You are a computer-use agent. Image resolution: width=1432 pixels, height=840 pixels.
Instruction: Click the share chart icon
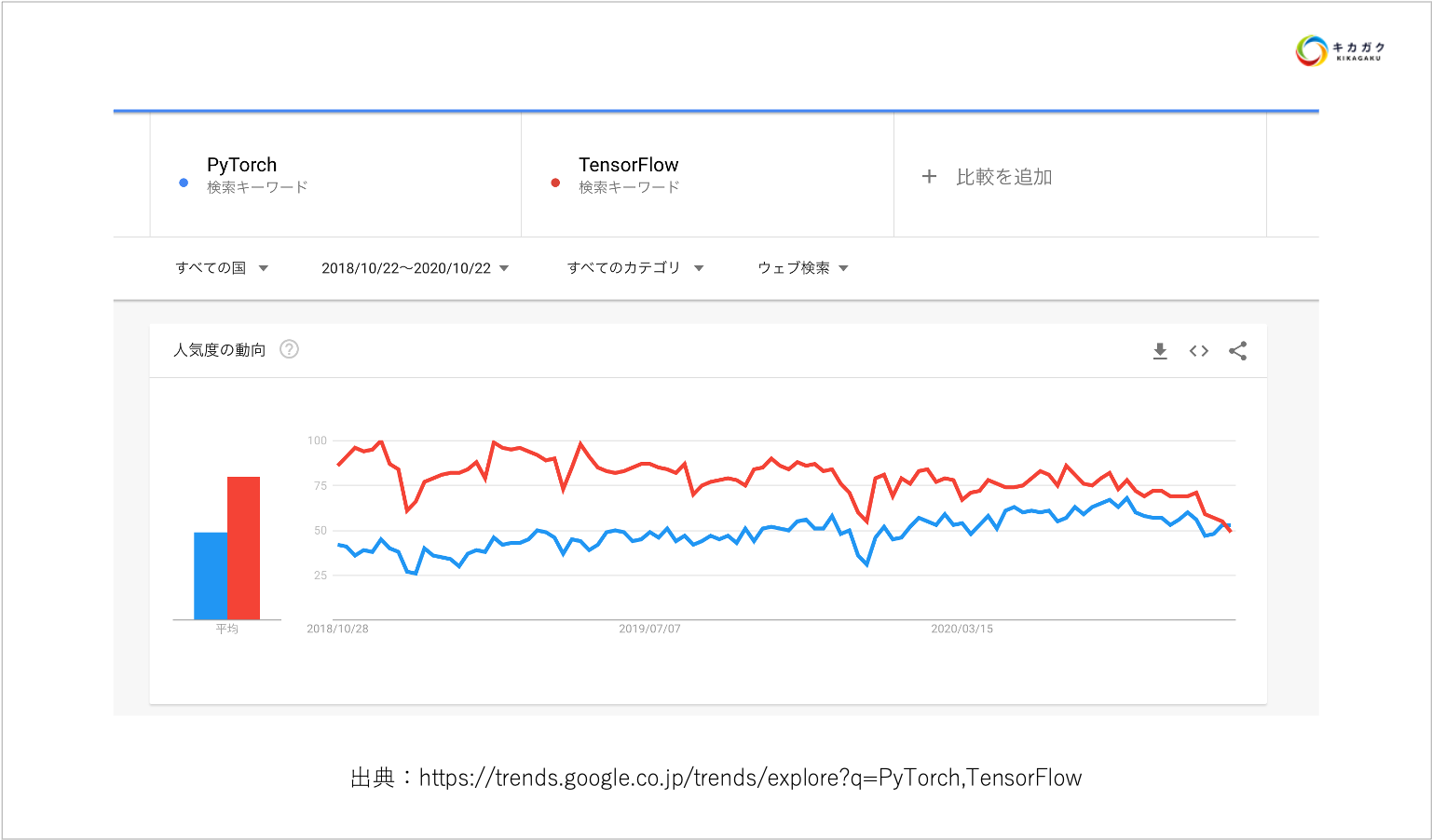(x=1237, y=351)
